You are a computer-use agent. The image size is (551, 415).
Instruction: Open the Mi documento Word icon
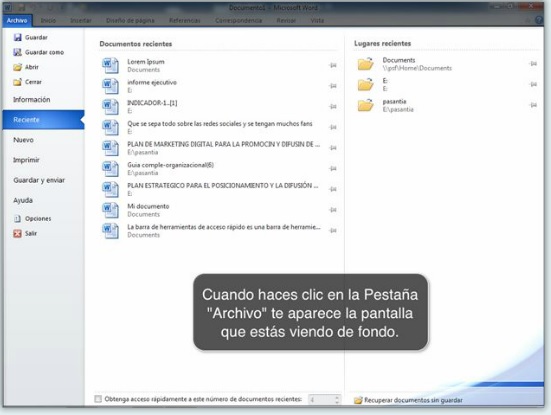pyautogui.click(x=110, y=210)
